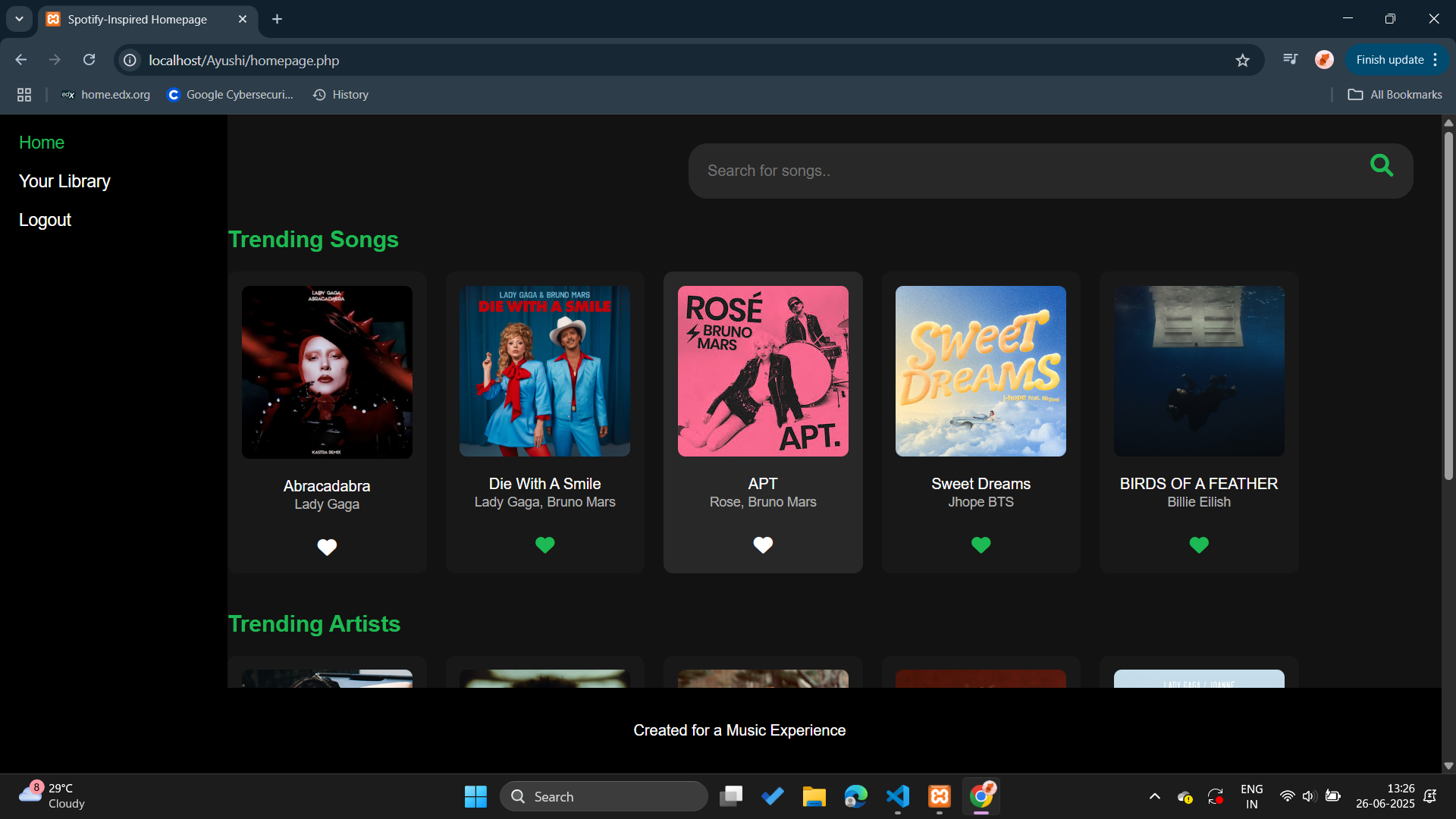Toggle the heart for Die With A Smile

(545, 544)
